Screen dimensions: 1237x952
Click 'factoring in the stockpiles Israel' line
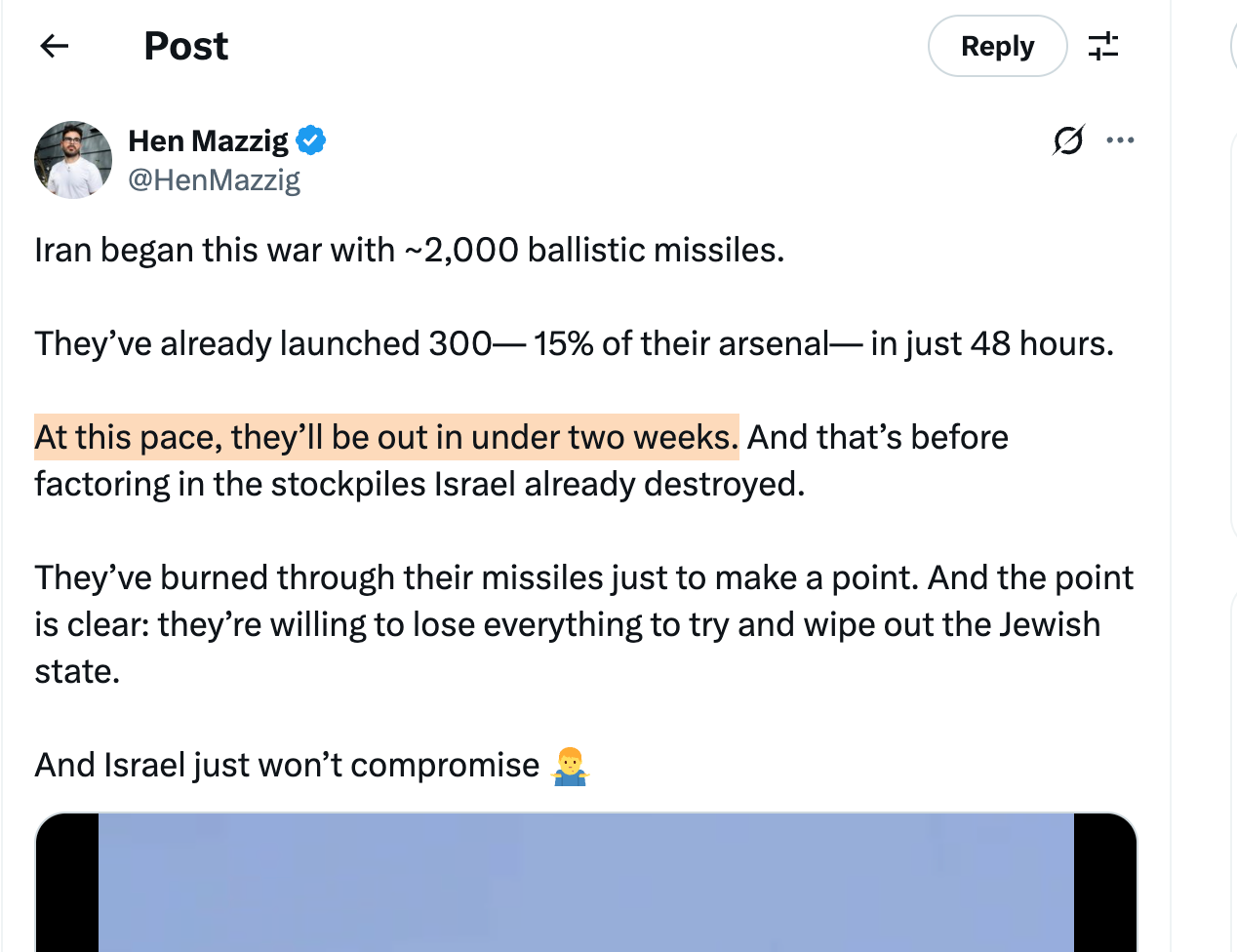coord(419,484)
